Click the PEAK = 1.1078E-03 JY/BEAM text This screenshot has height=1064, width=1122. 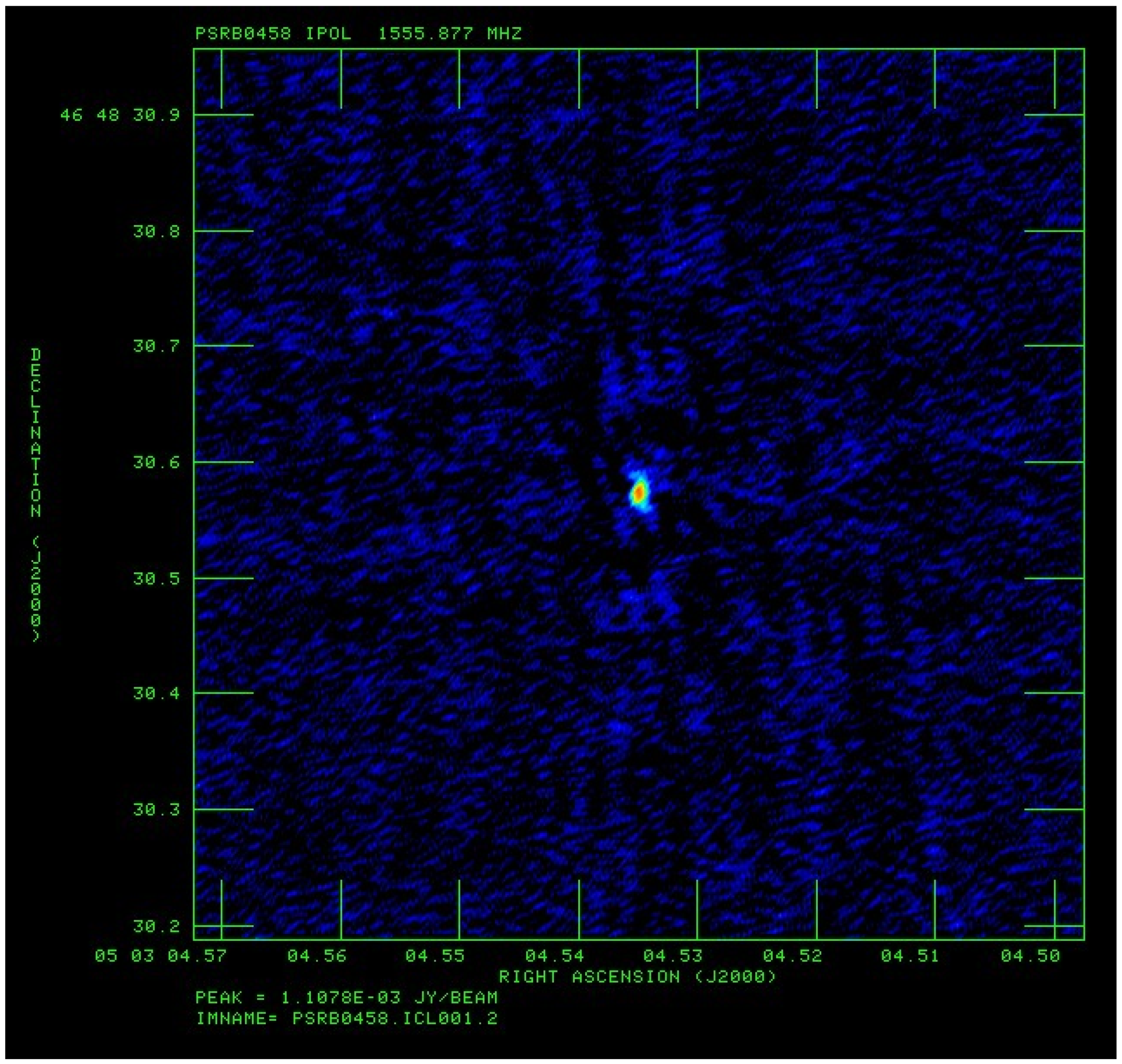[346, 998]
